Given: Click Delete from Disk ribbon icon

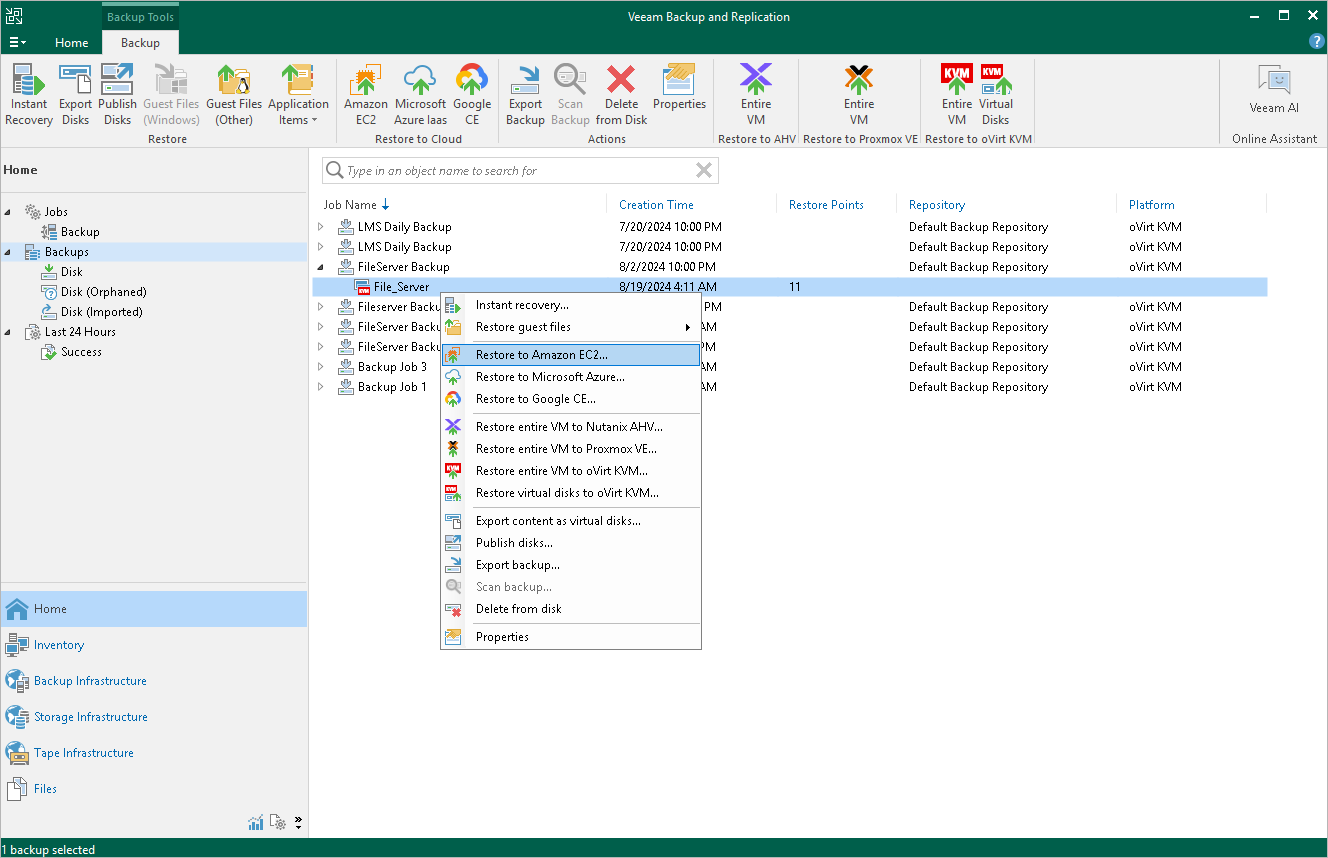Looking at the screenshot, I should click(622, 95).
